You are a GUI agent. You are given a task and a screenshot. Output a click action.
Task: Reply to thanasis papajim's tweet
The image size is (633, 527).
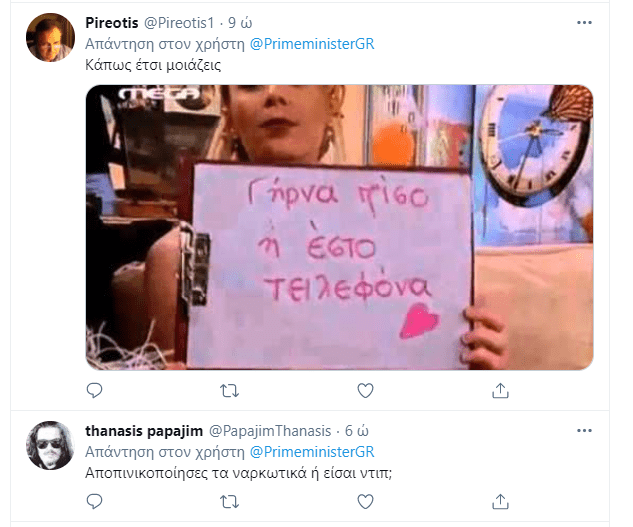tap(94, 502)
